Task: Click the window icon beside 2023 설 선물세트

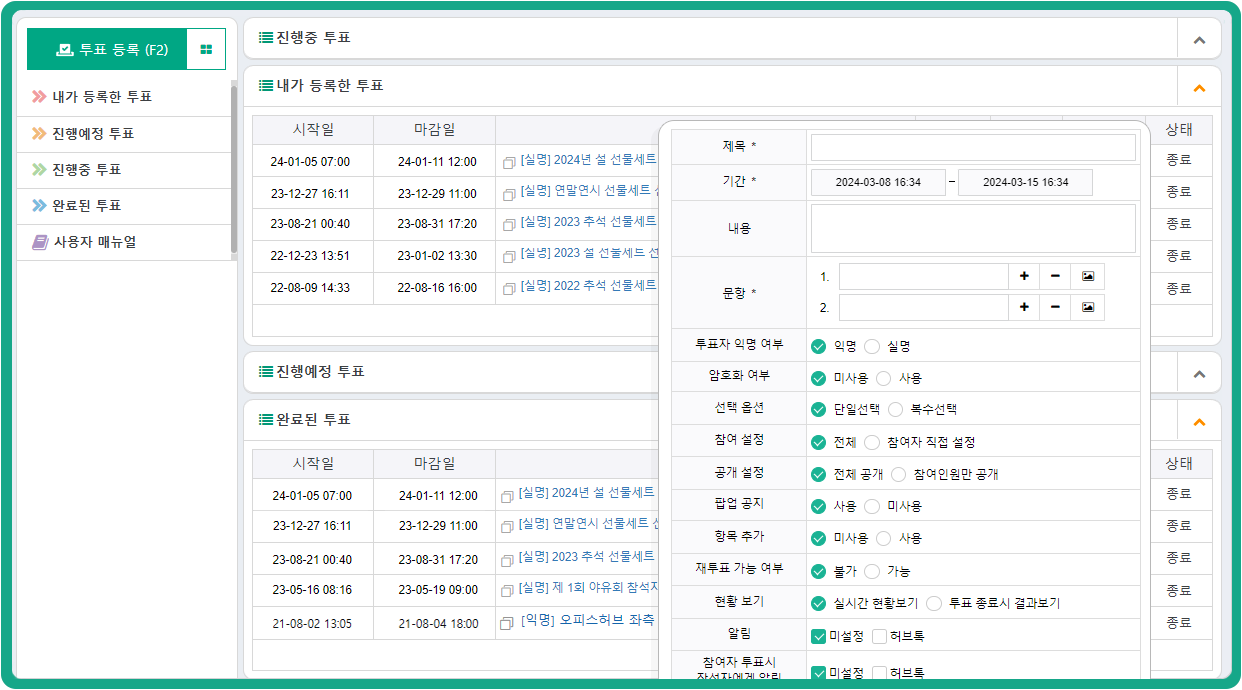Action: [x=509, y=257]
